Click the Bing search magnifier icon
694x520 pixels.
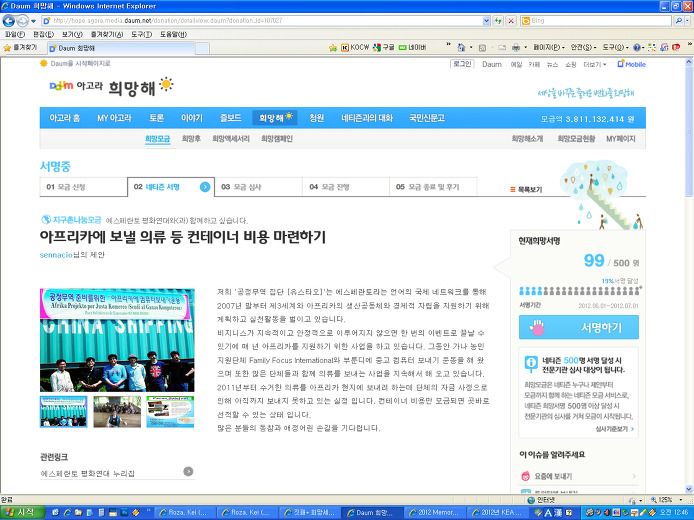point(679,20)
